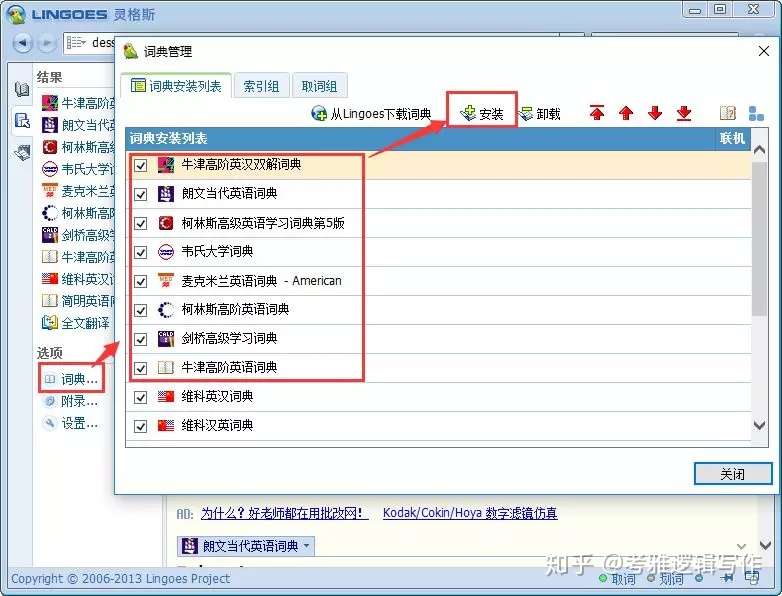The width and height of the screenshot is (782, 596).
Task: Disable 剑桥高级学习词典 checkbox
Action: click(141, 339)
